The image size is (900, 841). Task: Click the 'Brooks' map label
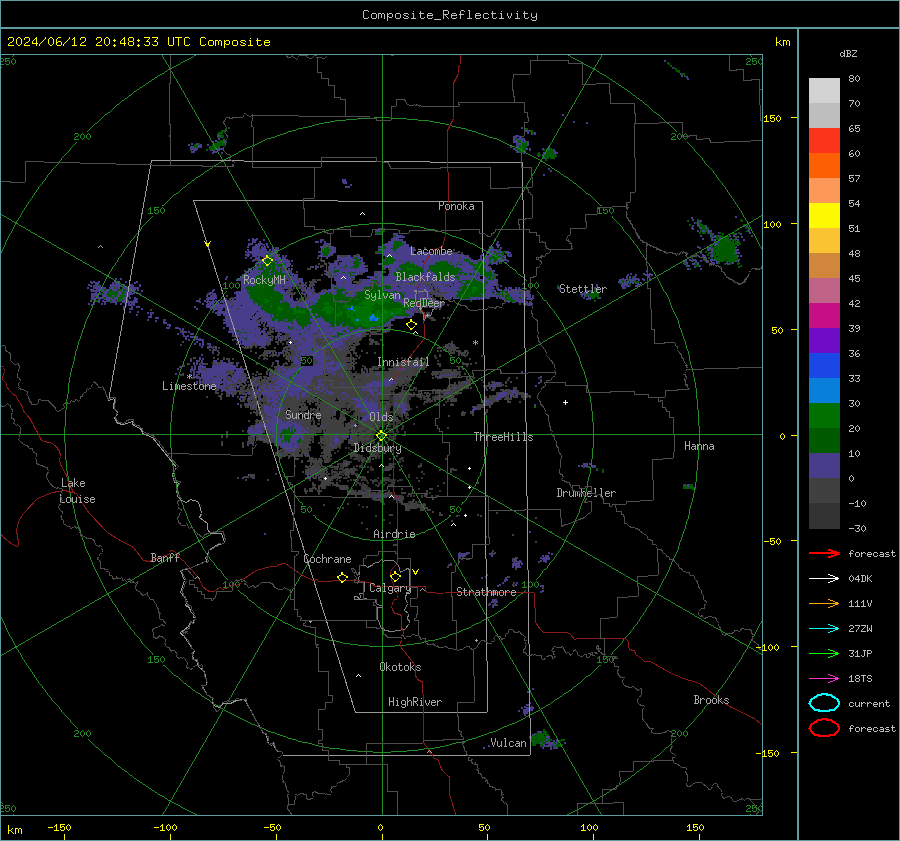tap(711, 700)
